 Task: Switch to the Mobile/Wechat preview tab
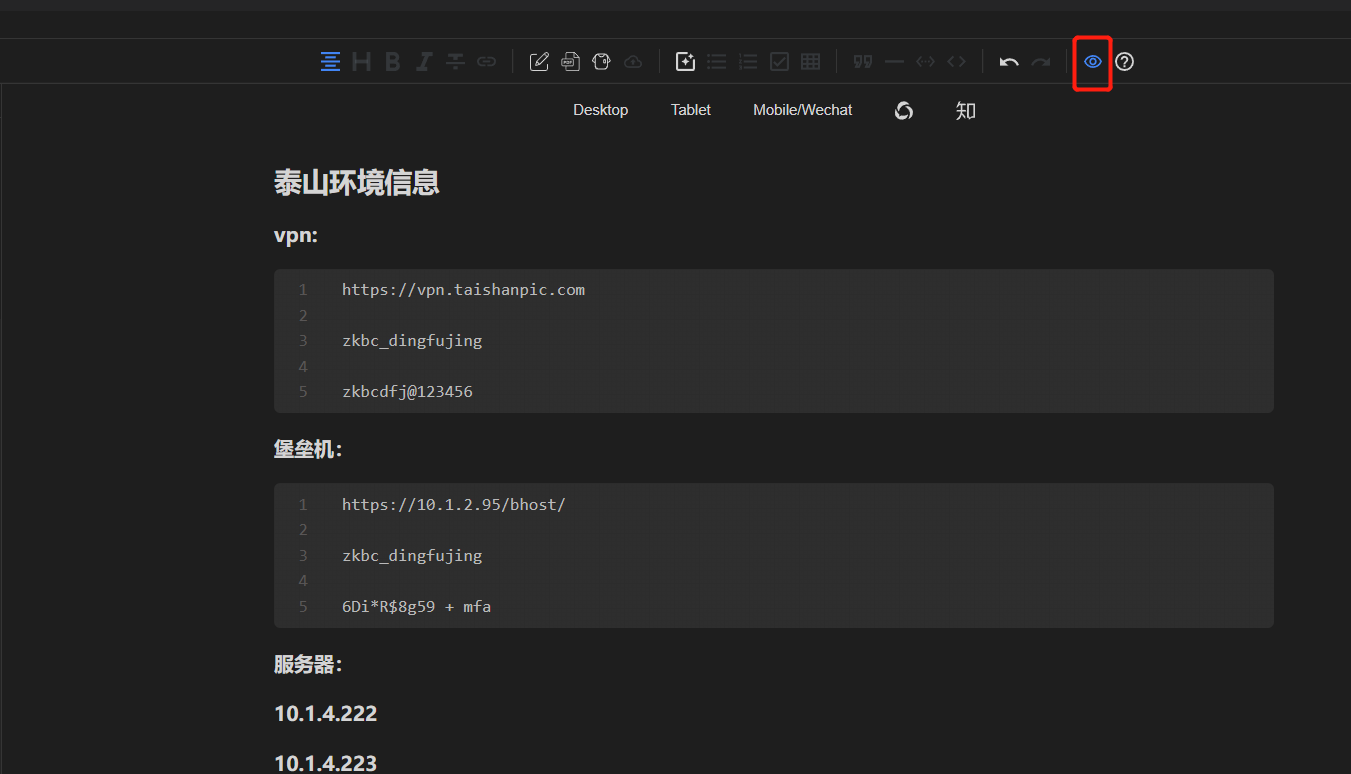point(802,110)
